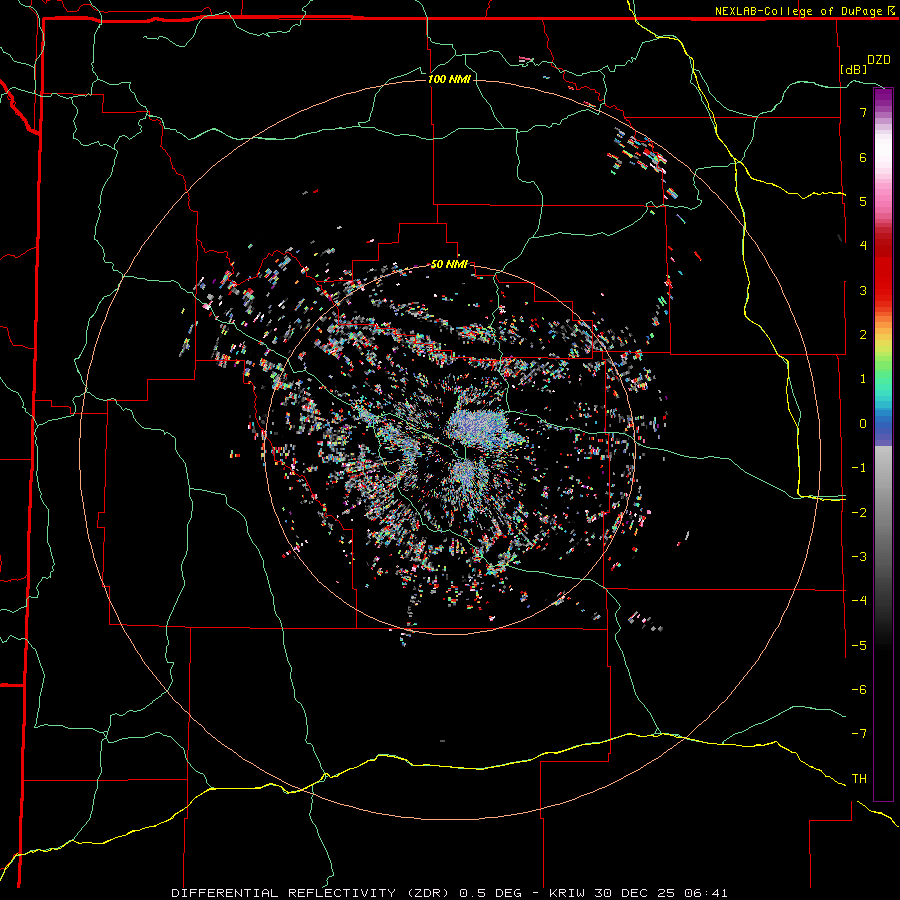
Task: Click the 3 value on the ZDR scale
Action: pos(863,290)
